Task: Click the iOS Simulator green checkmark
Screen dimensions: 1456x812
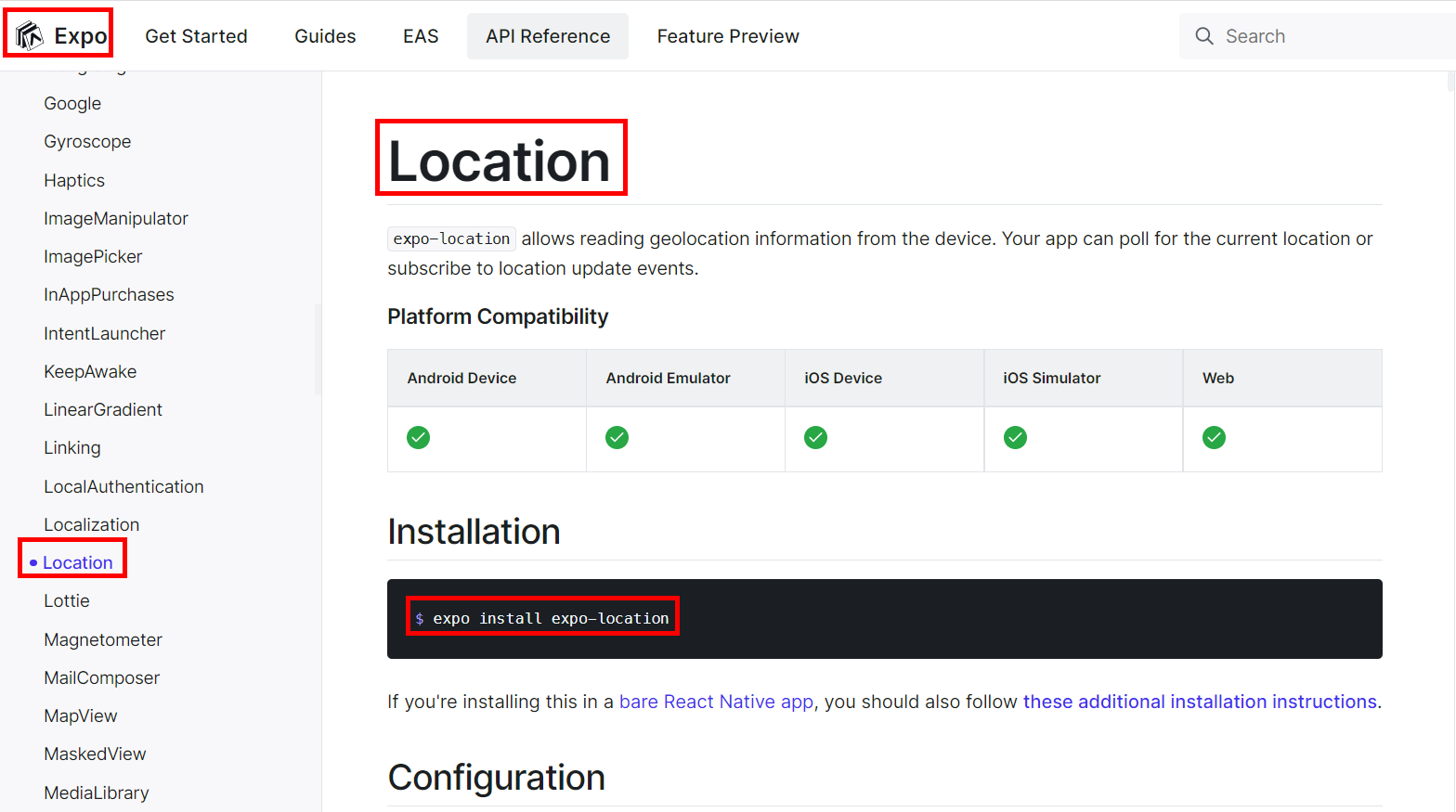Action: 1016,437
